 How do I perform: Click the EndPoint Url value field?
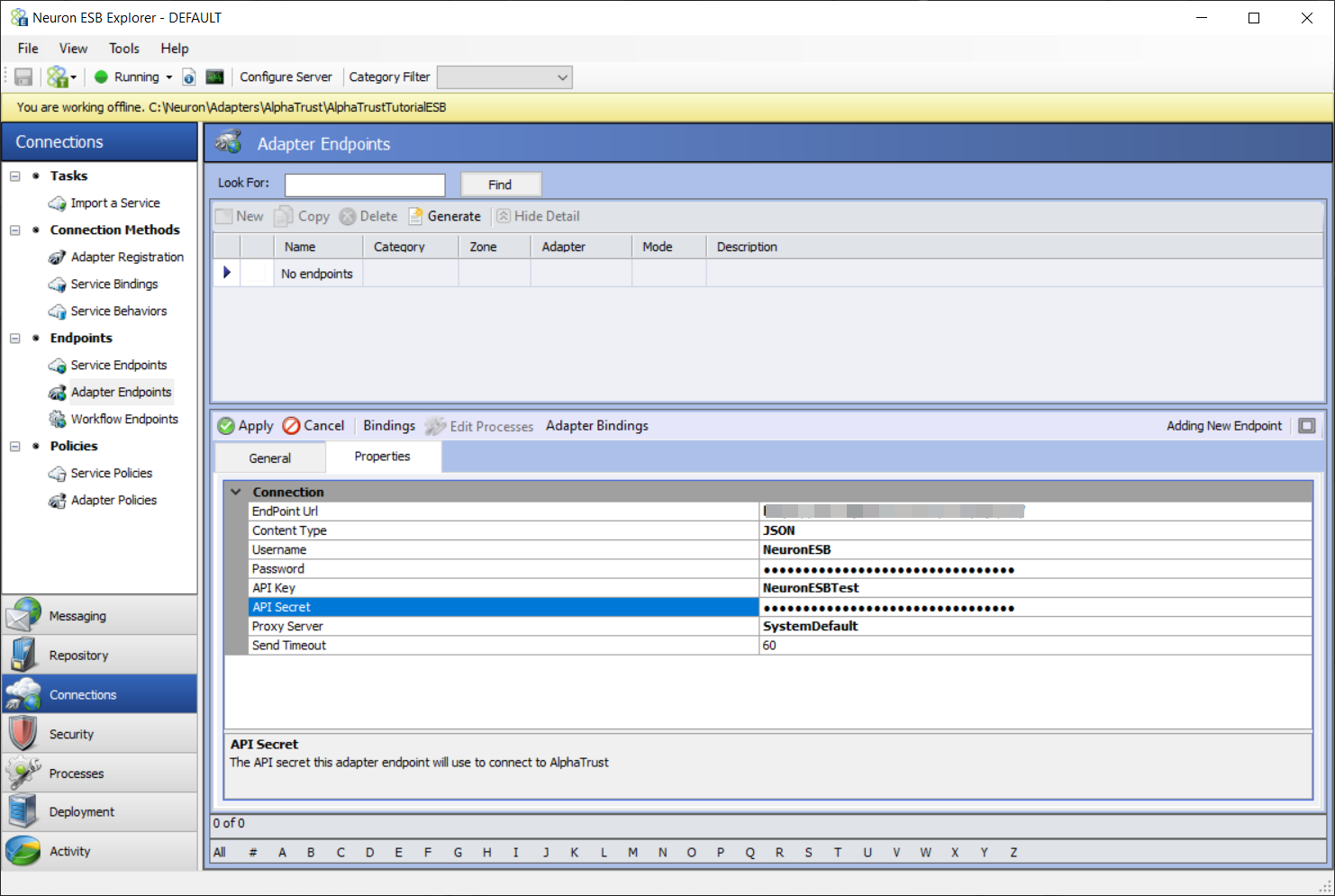(1035, 511)
